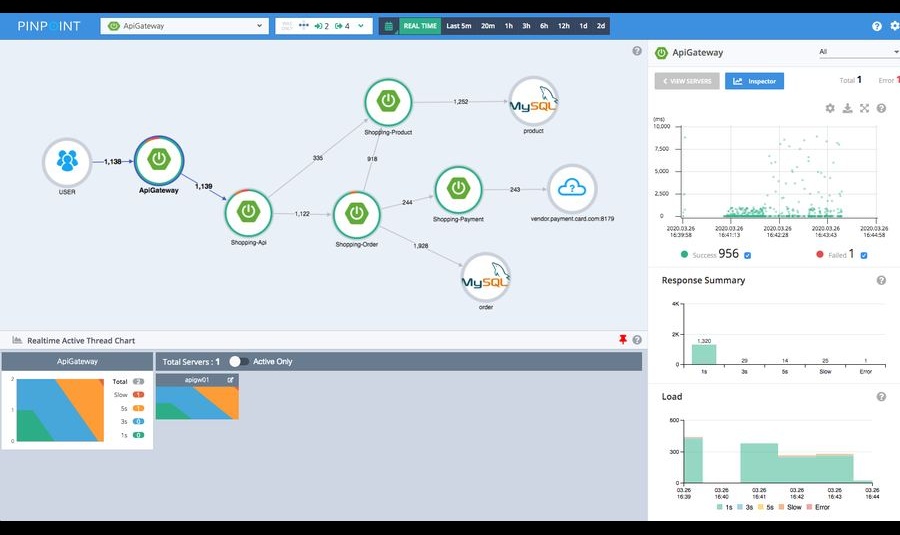The width and height of the screenshot is (900, 535).
Task: Open apigw01 agent detail icon
Action: pyautogui.click(x=230, y=380)
